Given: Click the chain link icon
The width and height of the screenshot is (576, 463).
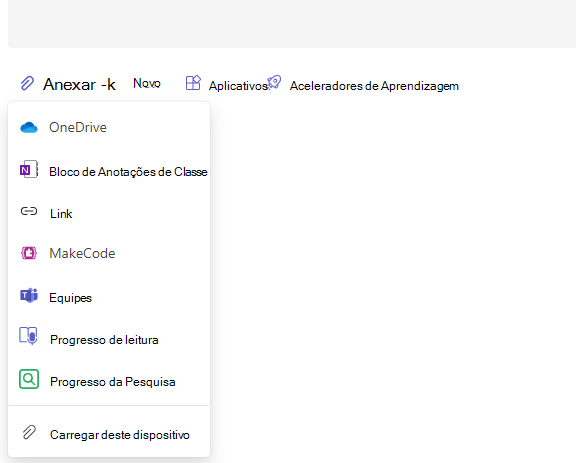Looking at the screenshot, I should [29, 211].
